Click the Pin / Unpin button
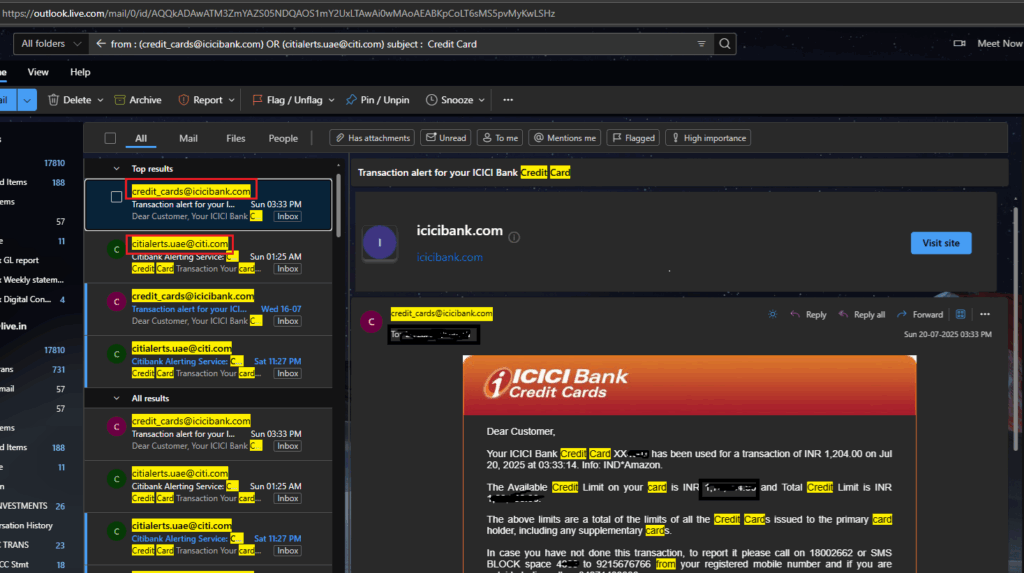Image resolution: width=1024 pixels, height=573 pixels. pos(377,100)
